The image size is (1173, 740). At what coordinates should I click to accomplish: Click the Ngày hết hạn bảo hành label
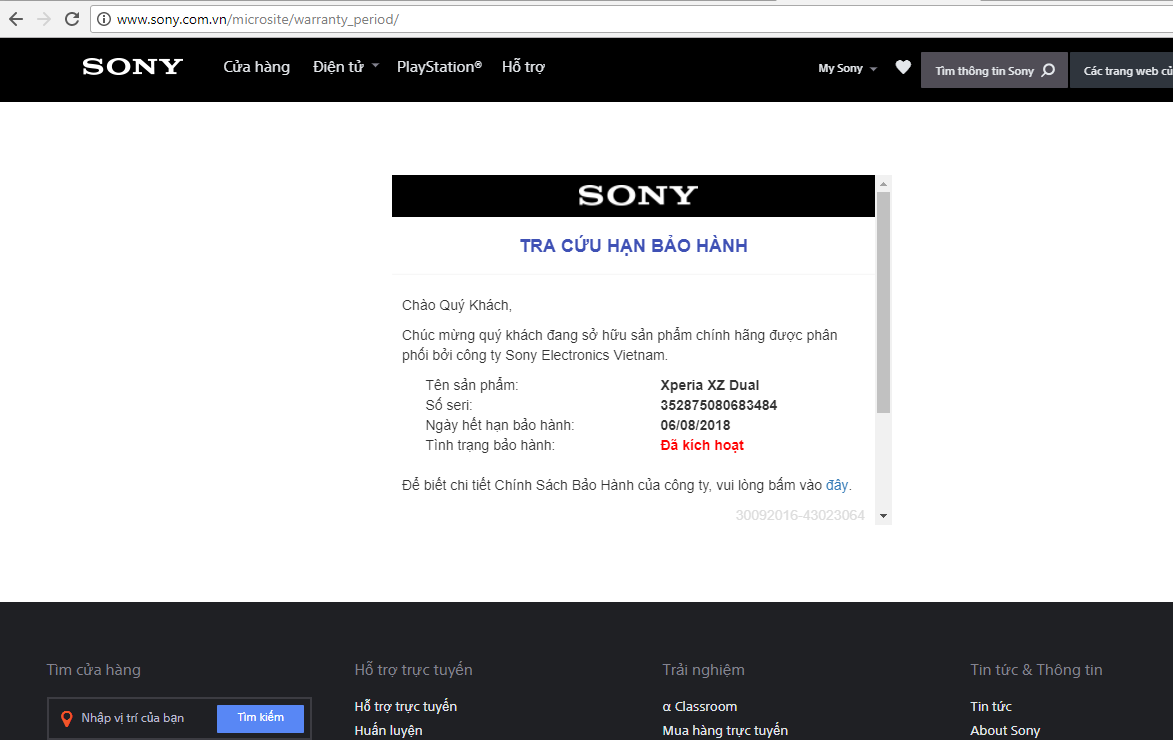500,425
